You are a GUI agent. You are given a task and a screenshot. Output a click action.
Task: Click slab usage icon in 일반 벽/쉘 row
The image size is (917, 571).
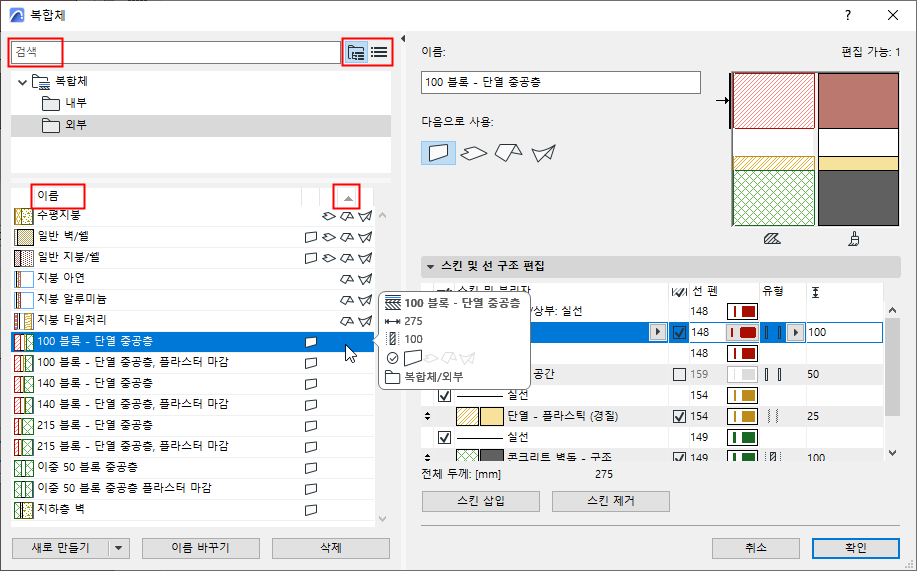point(329,237)
